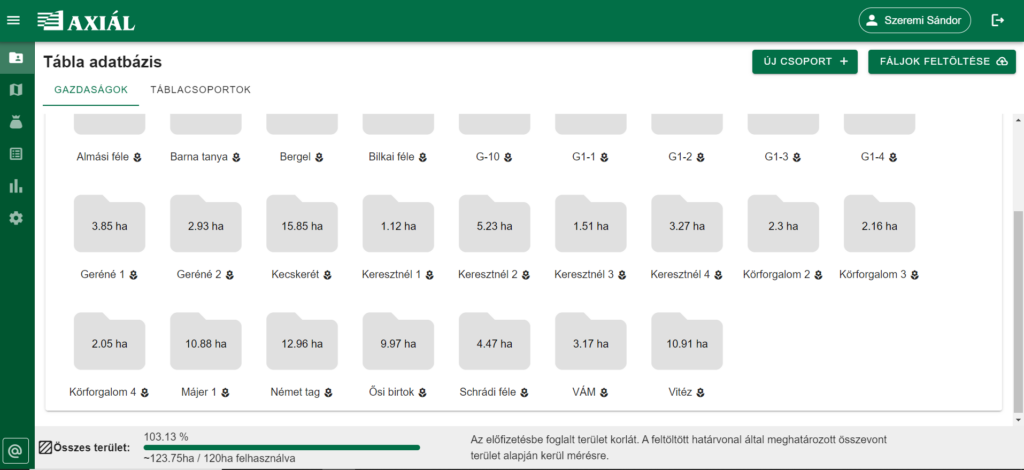Click the @ contact icon at bottom left
The width and height of the screenshot is (1024, 470).
[x=16, y=450]
